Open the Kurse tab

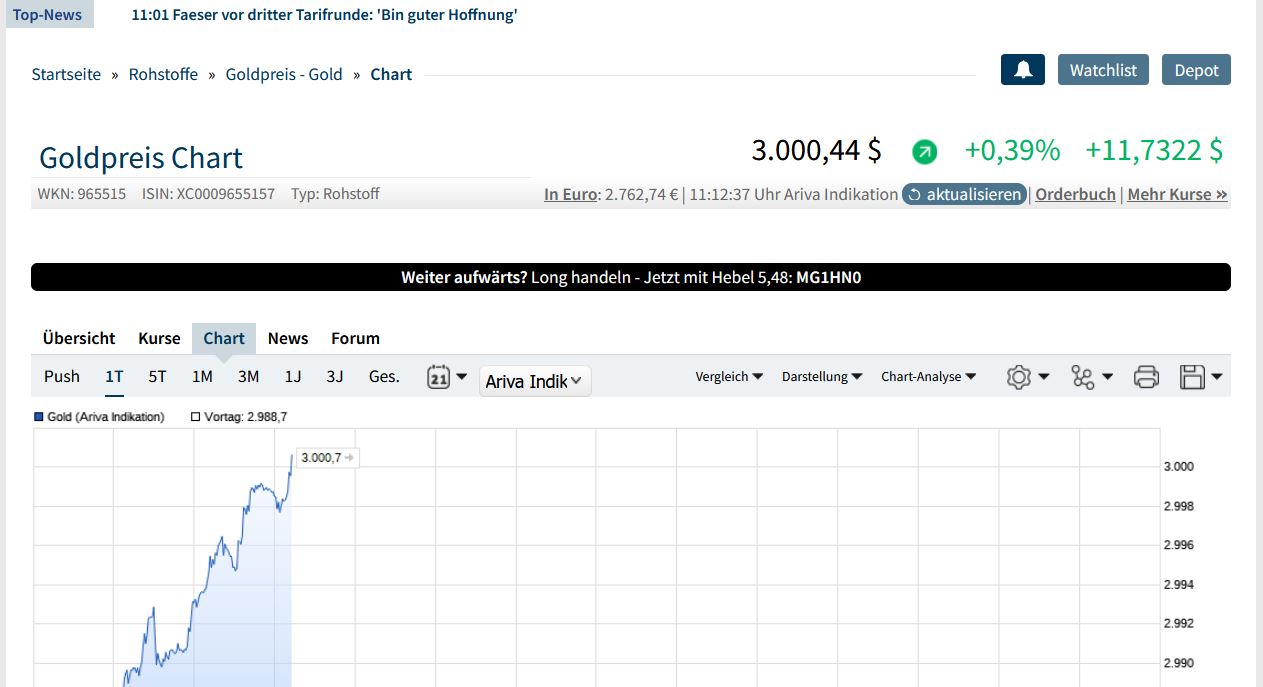(159, 338)
